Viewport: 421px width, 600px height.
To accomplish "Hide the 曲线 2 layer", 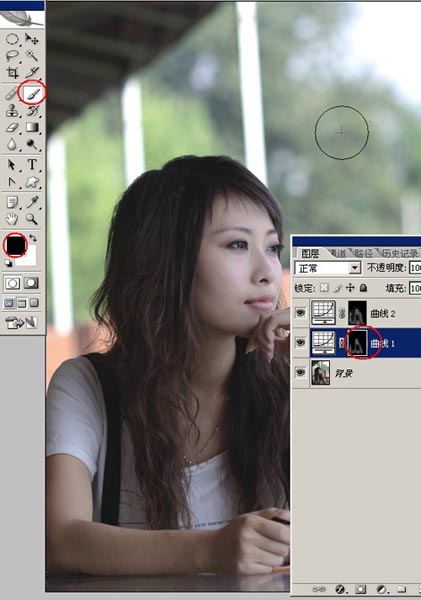I will 300,313.
